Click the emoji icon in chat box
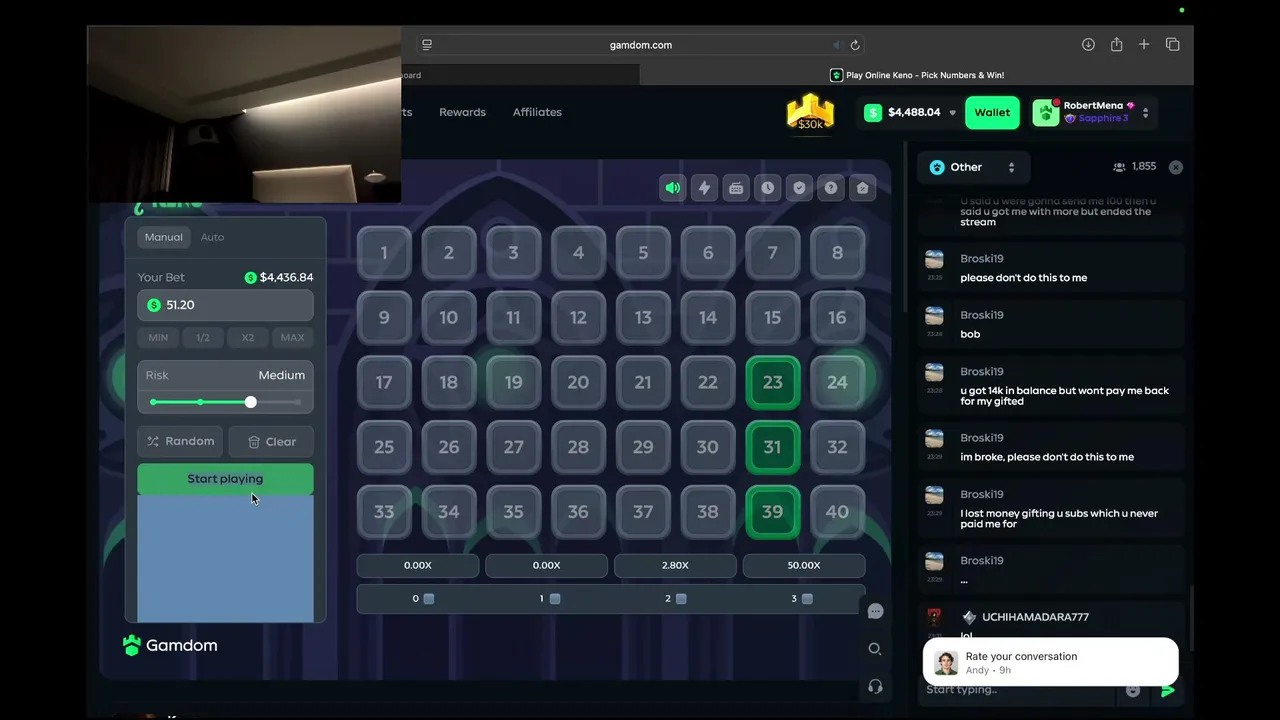 click(x=1133, y=690)
